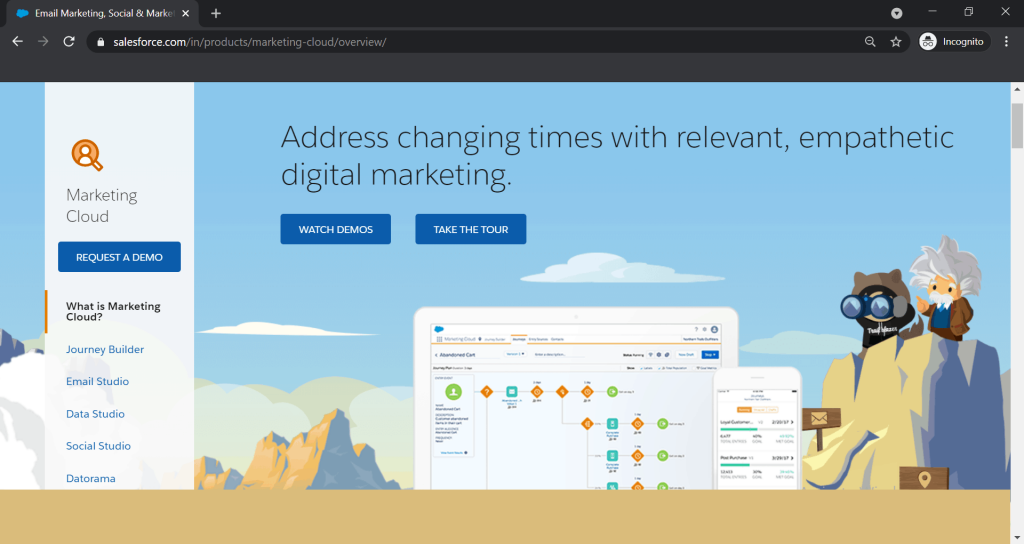The image size is (1024, 544).
Task: Click the scrollbar up arrow
Action: click(x=1017, y=89)
